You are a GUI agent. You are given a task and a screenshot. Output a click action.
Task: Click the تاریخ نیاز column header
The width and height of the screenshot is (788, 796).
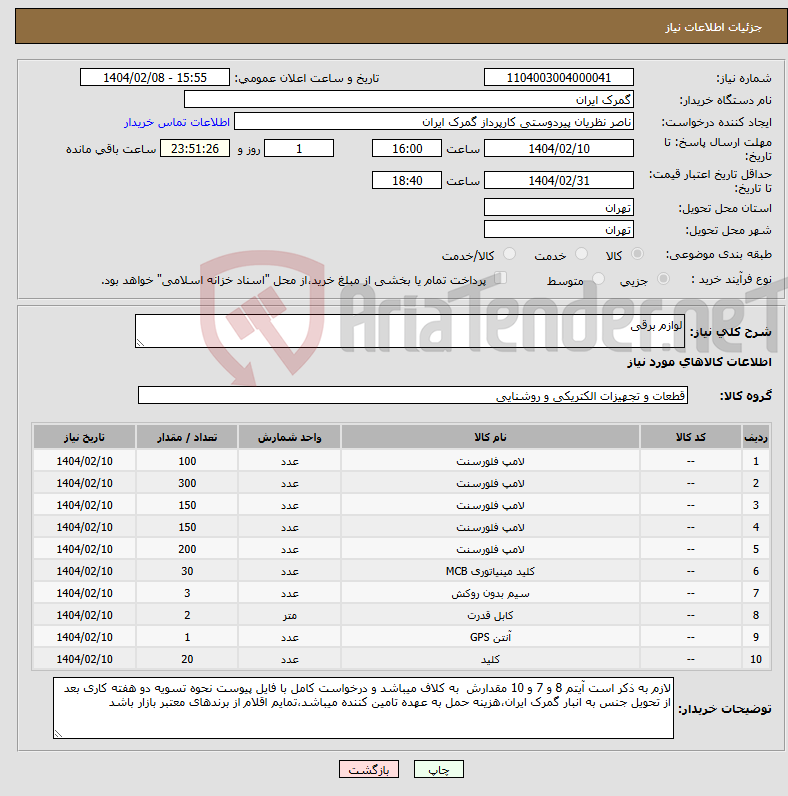(84, 437)
